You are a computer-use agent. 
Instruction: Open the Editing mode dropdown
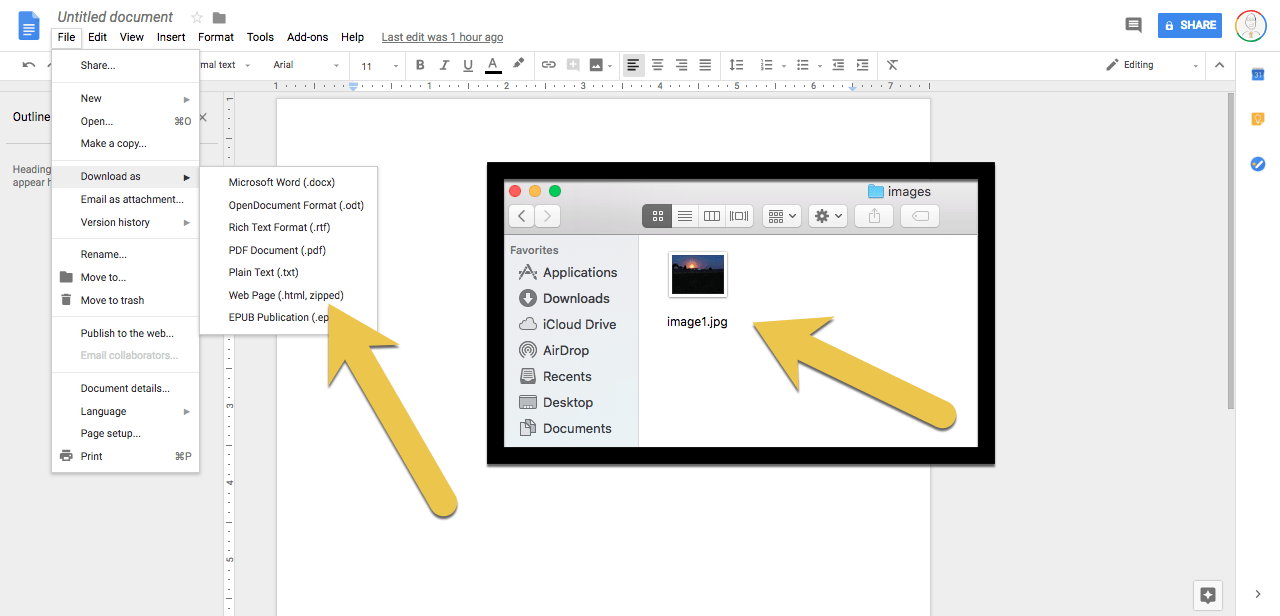tap(1151, 65)
